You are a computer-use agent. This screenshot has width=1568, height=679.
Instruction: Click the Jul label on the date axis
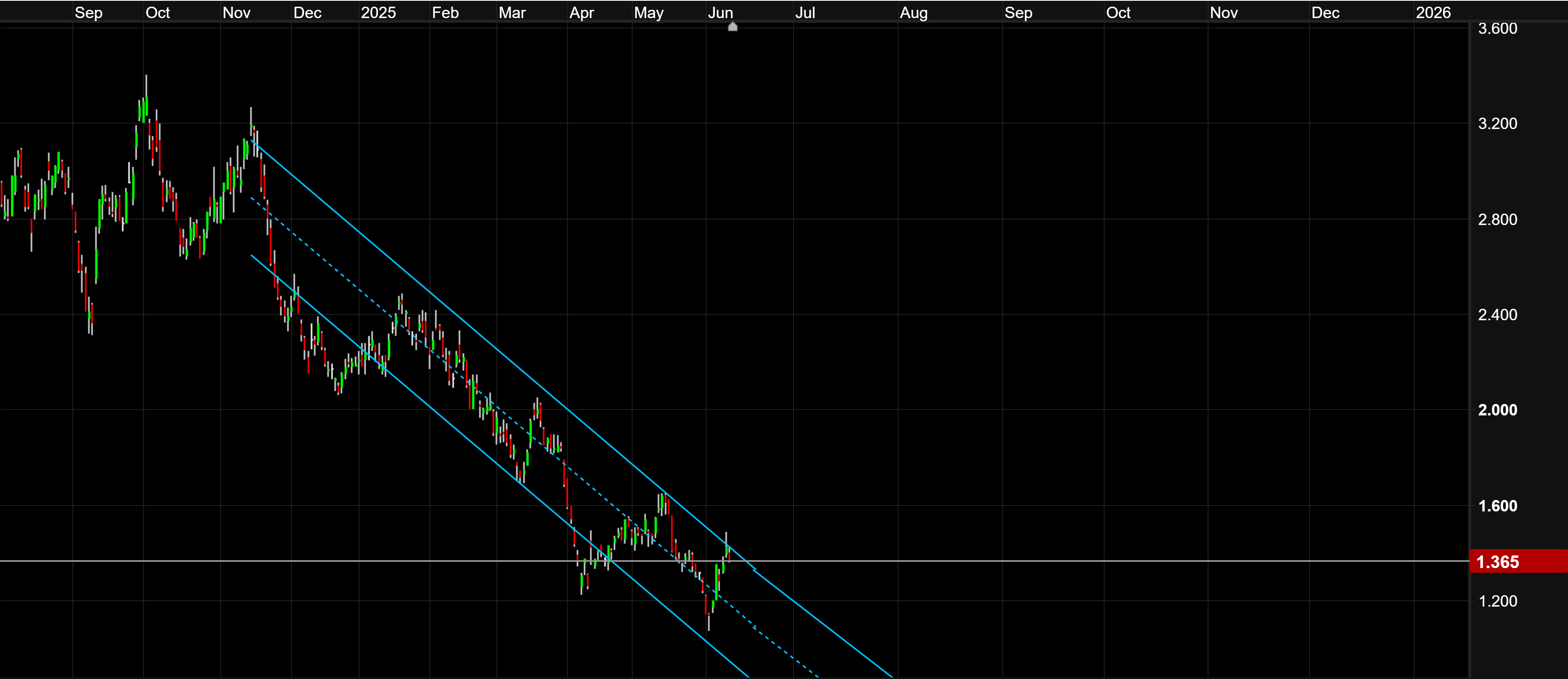pyautogui.click(x=805, y=13)
